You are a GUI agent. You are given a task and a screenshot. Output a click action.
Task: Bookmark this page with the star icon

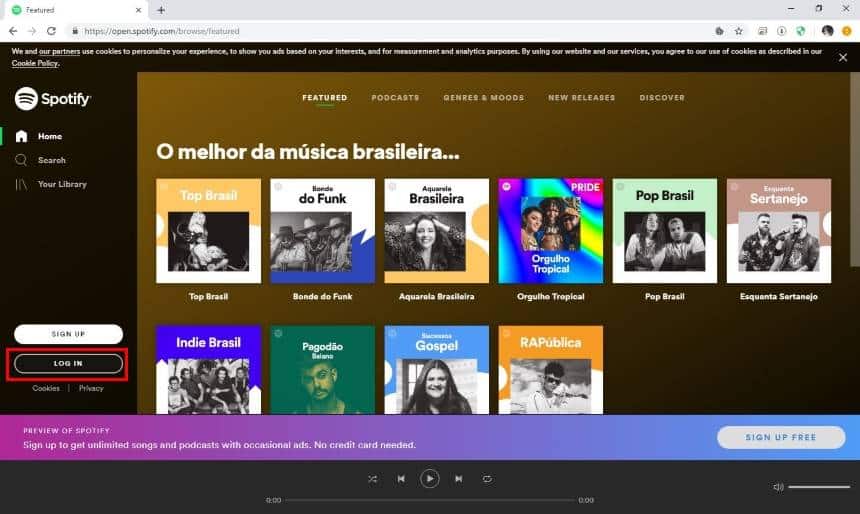tap(739, 31)
